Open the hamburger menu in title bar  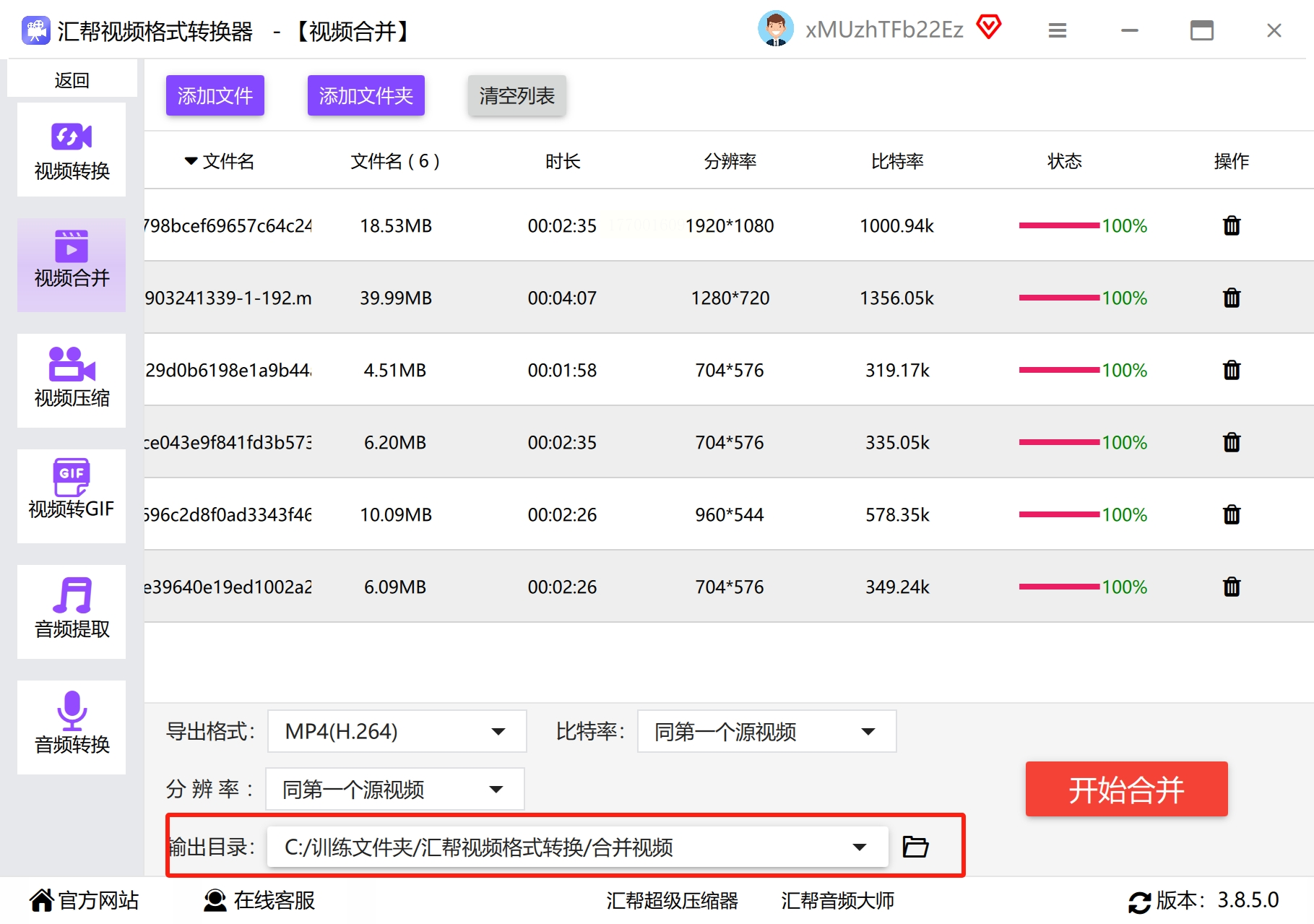click(1058, 30)
